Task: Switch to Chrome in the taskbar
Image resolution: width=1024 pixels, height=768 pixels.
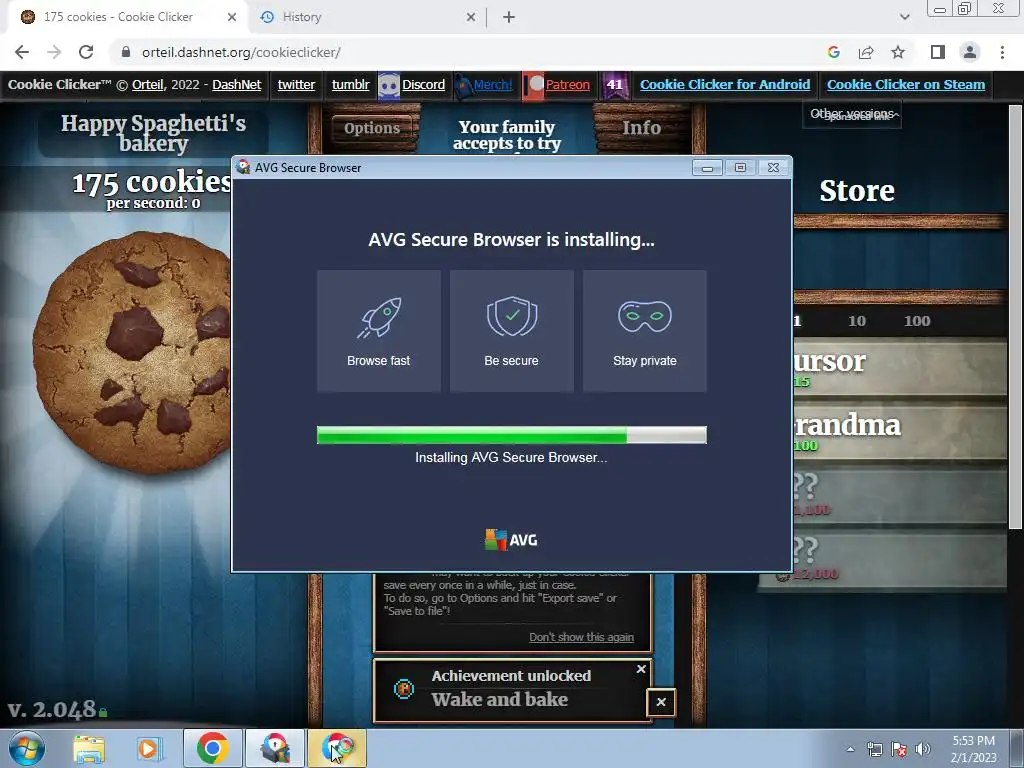Action: pyautogui.click(x=212, y=748)
